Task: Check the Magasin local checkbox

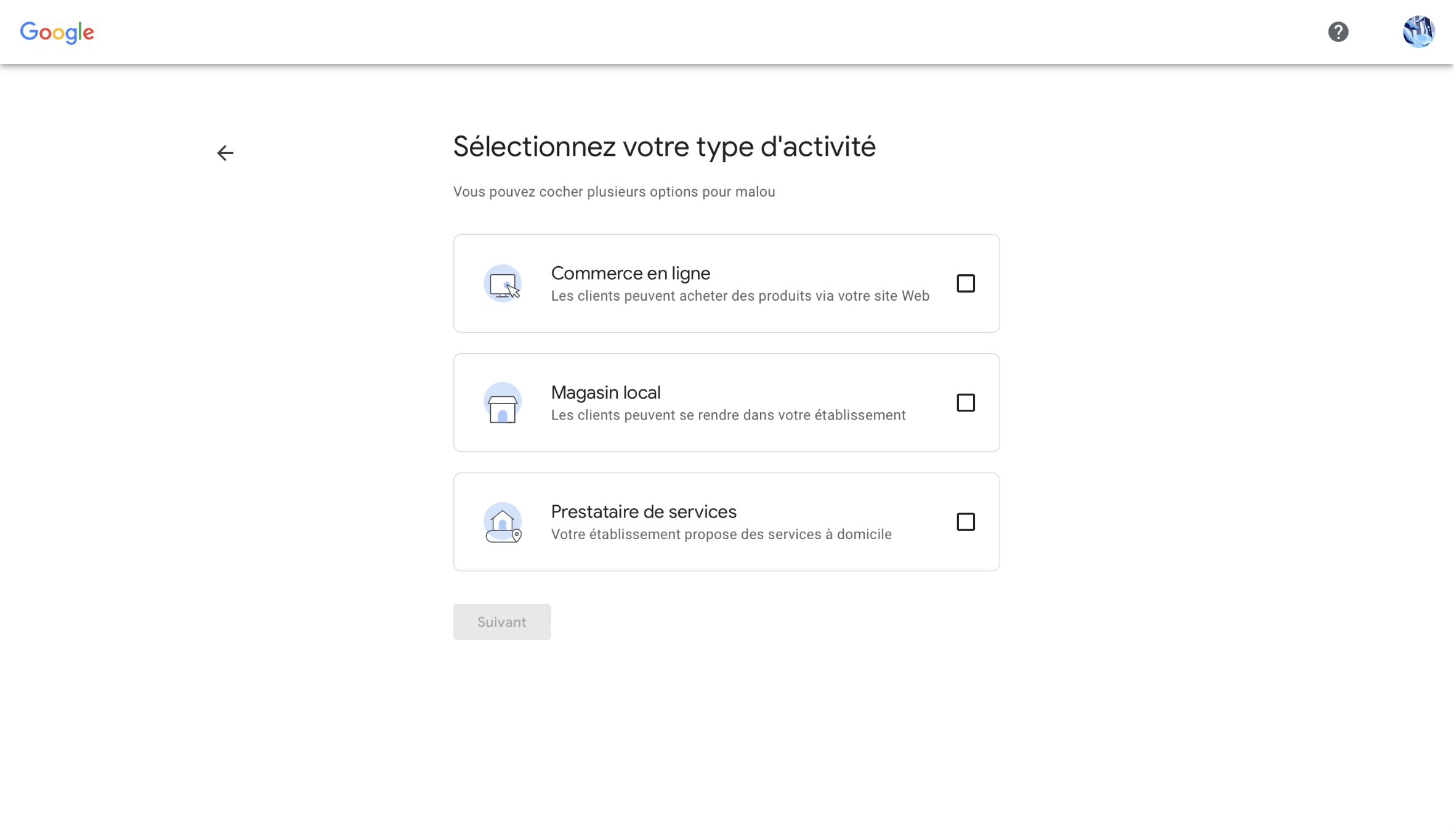Action: pos(965,403)
